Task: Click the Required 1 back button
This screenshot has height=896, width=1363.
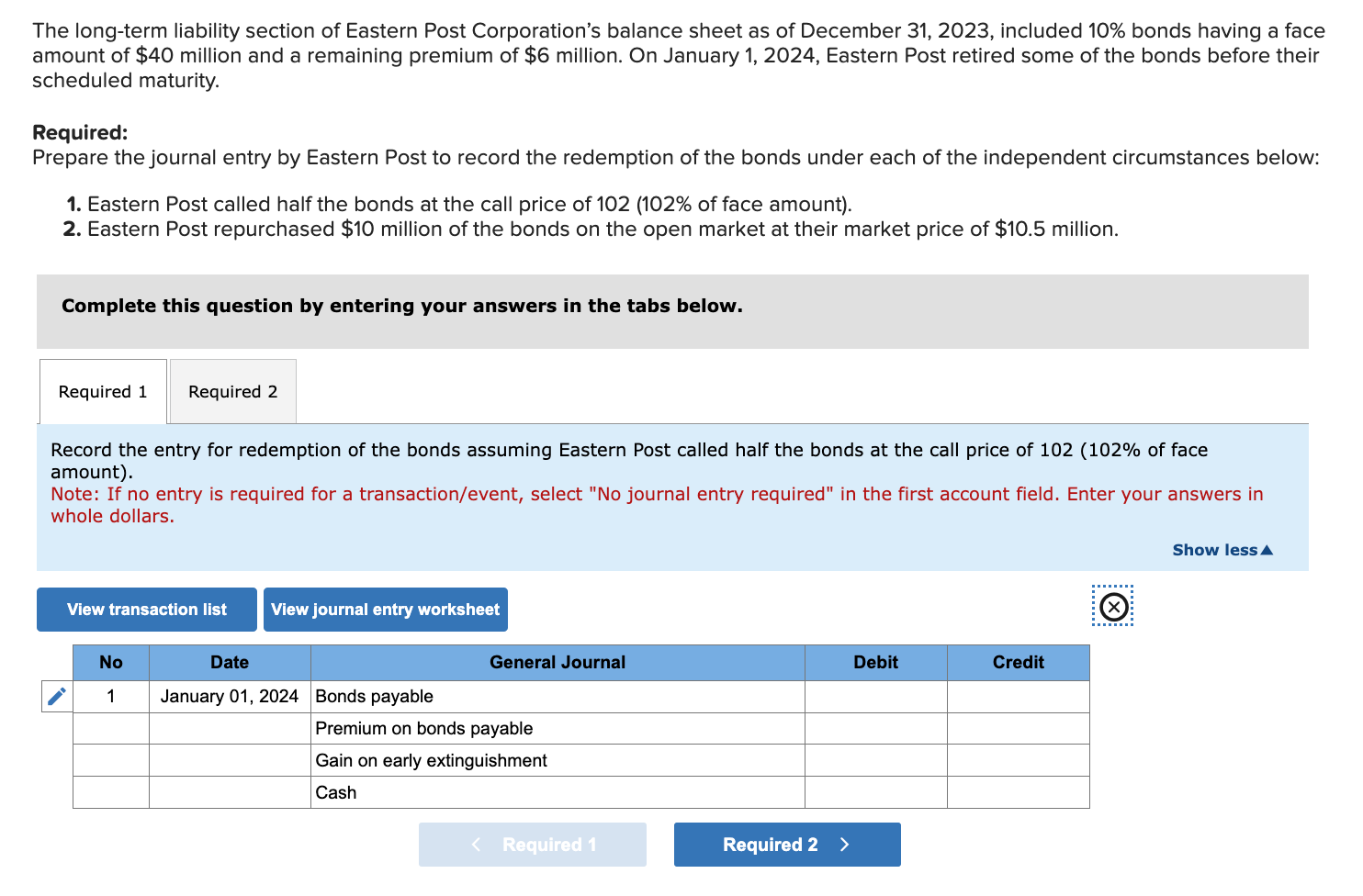Action: click(x=532, y=844)
